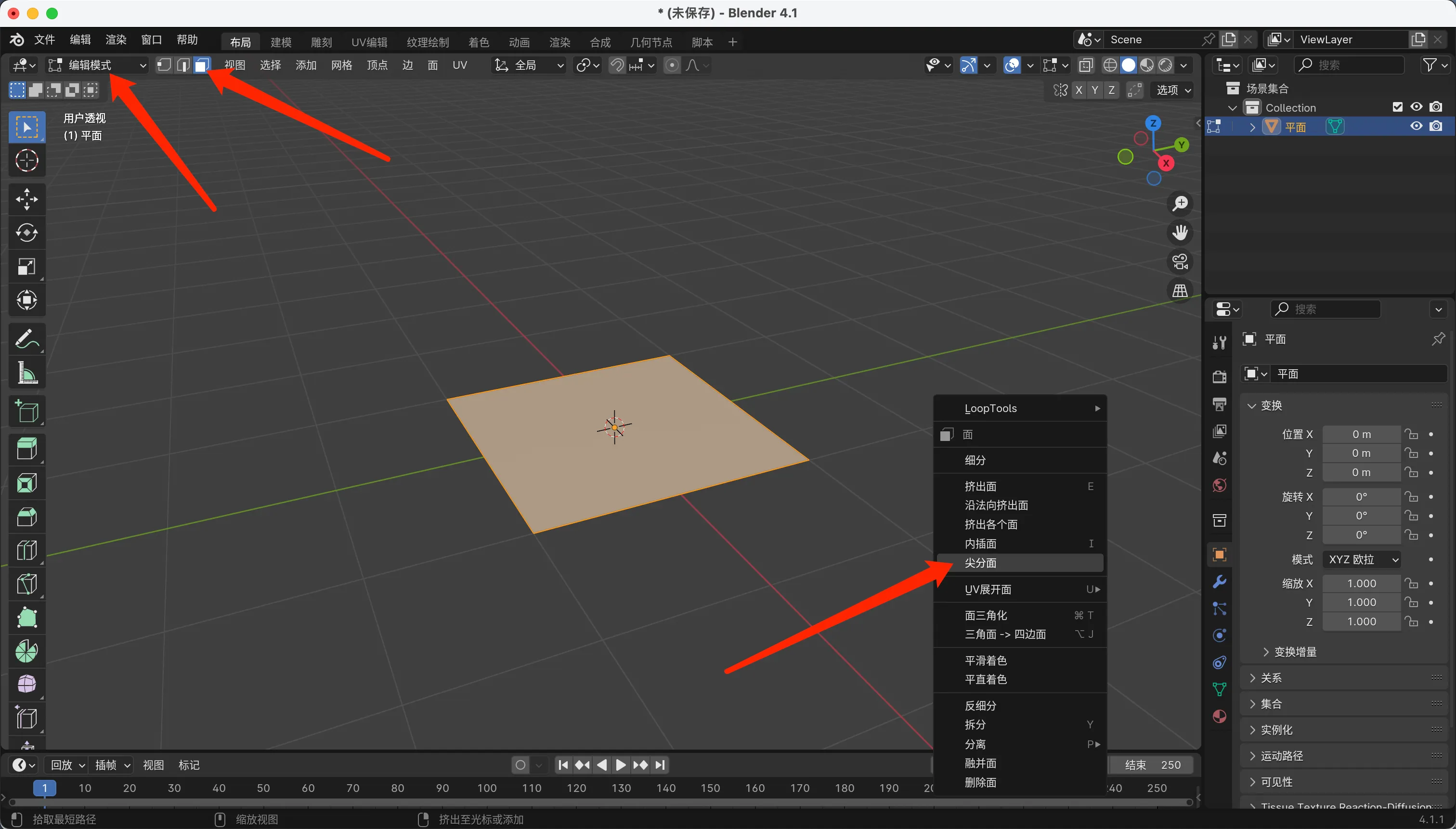Open the Modifiers wrench properties tab
This screenshot has height=829, width=1456.
click(1219, 582)
